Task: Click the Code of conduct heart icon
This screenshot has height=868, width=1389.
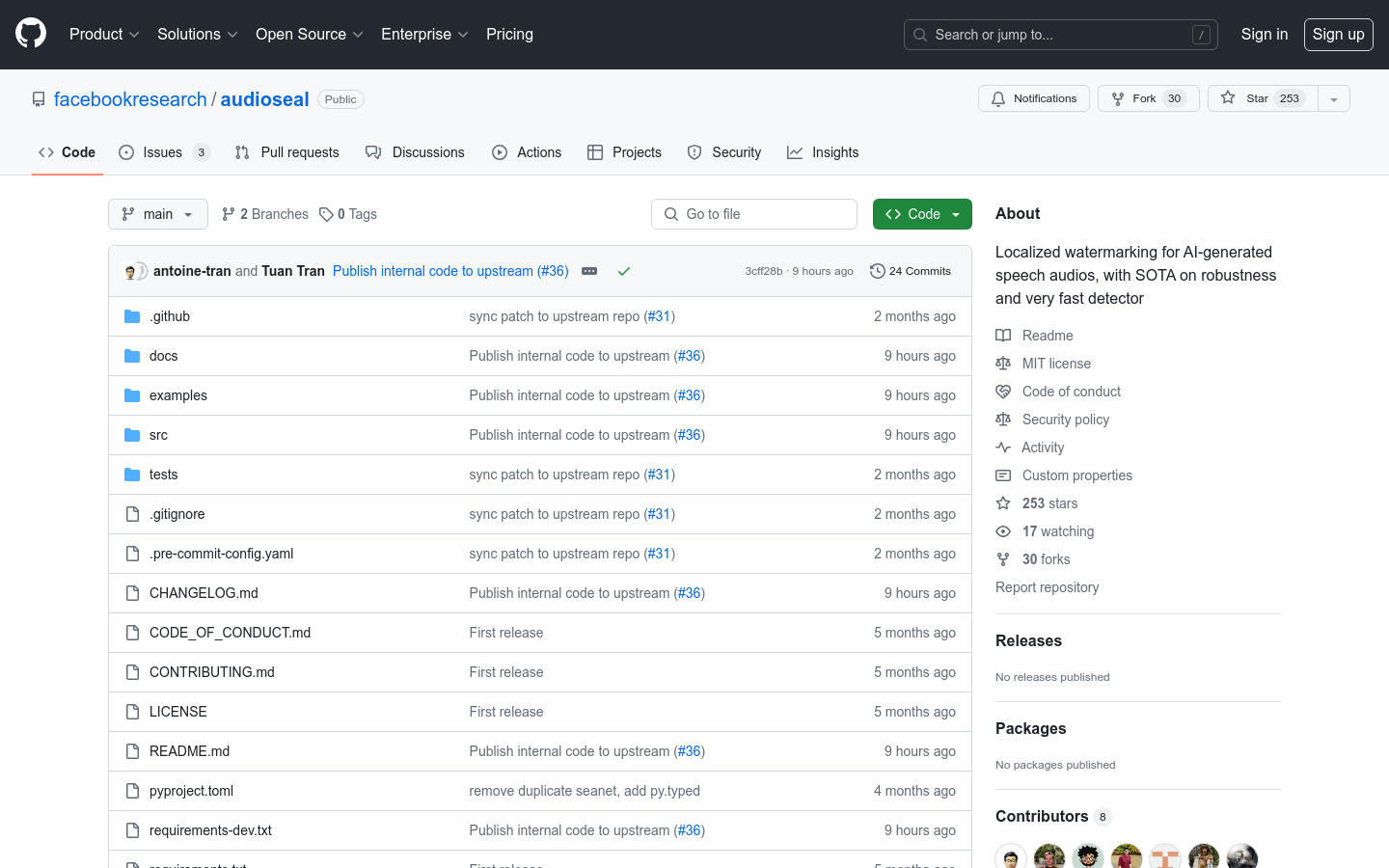Action: [1003, 392]
